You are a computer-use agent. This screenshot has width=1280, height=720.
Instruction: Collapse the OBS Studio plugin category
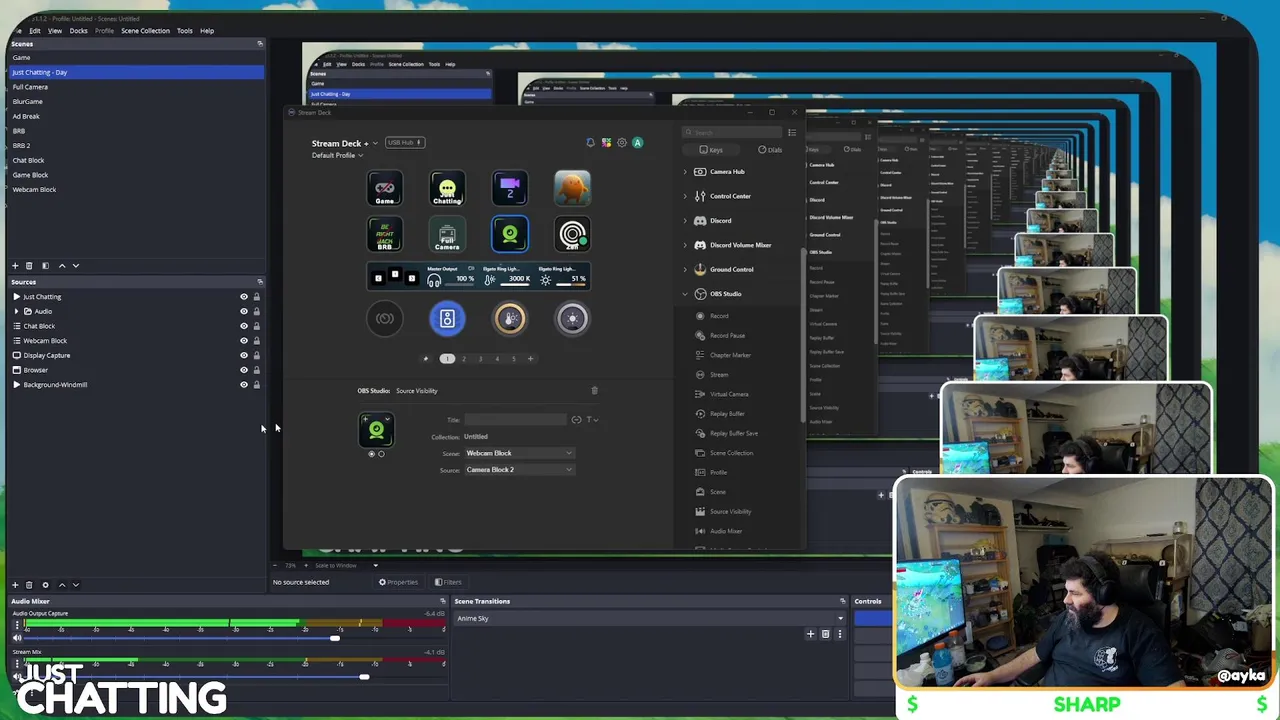685,294
